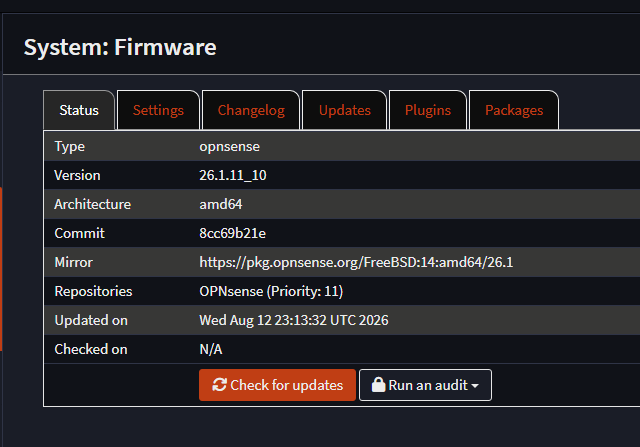Click the Version row label
This screenshot has height=447, width=640.
[x=77, y=175]
